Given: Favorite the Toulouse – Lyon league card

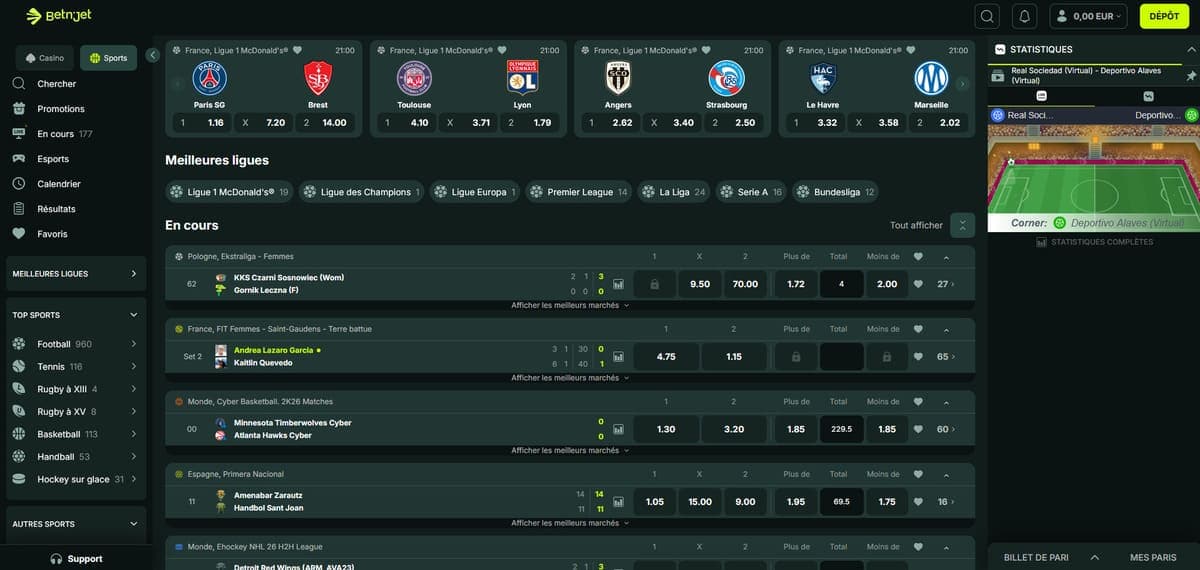Looking at the screenshot, I should [x=502, y=50].
